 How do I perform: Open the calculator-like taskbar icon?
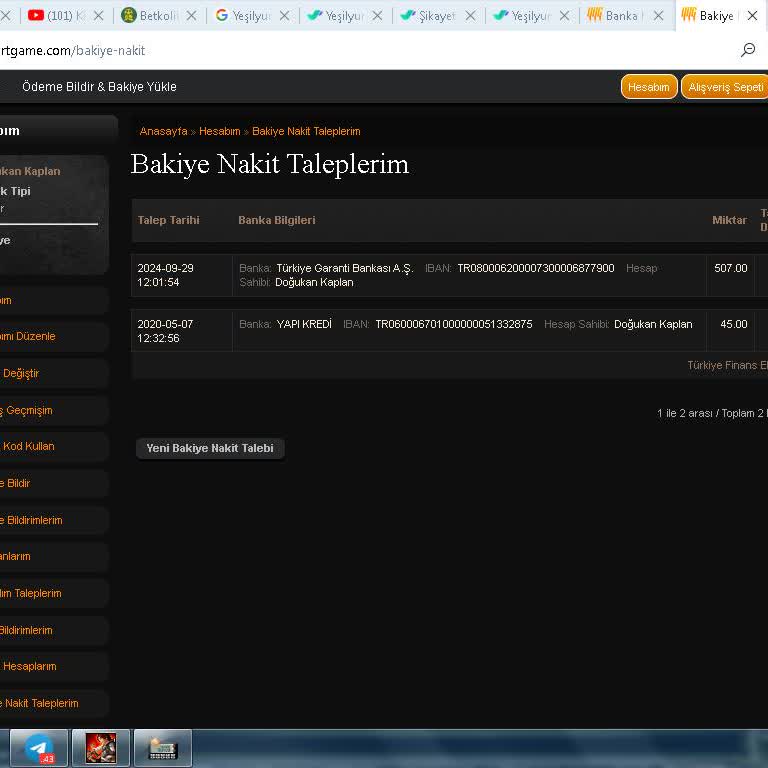coord(163,748)
